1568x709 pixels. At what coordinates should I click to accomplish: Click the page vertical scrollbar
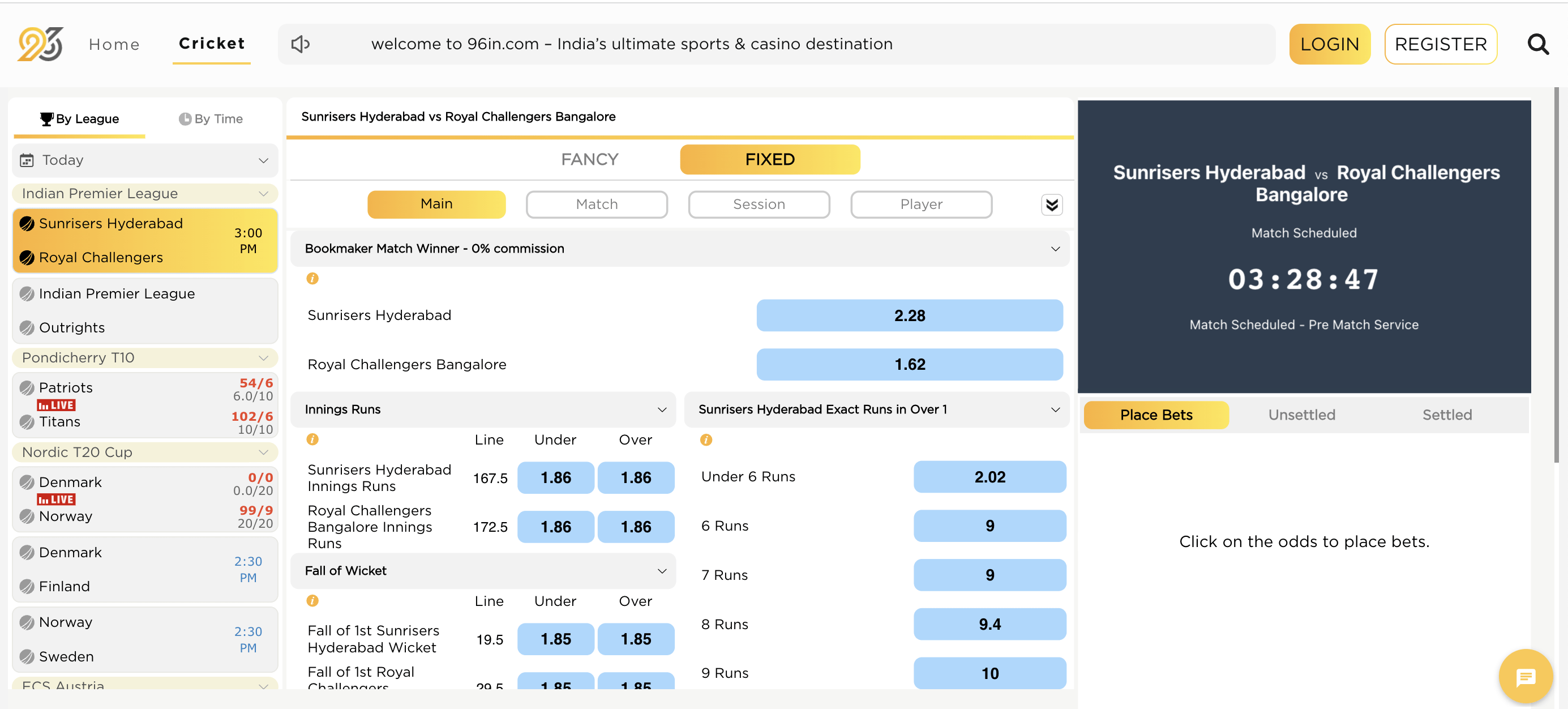pos(1557,274)
